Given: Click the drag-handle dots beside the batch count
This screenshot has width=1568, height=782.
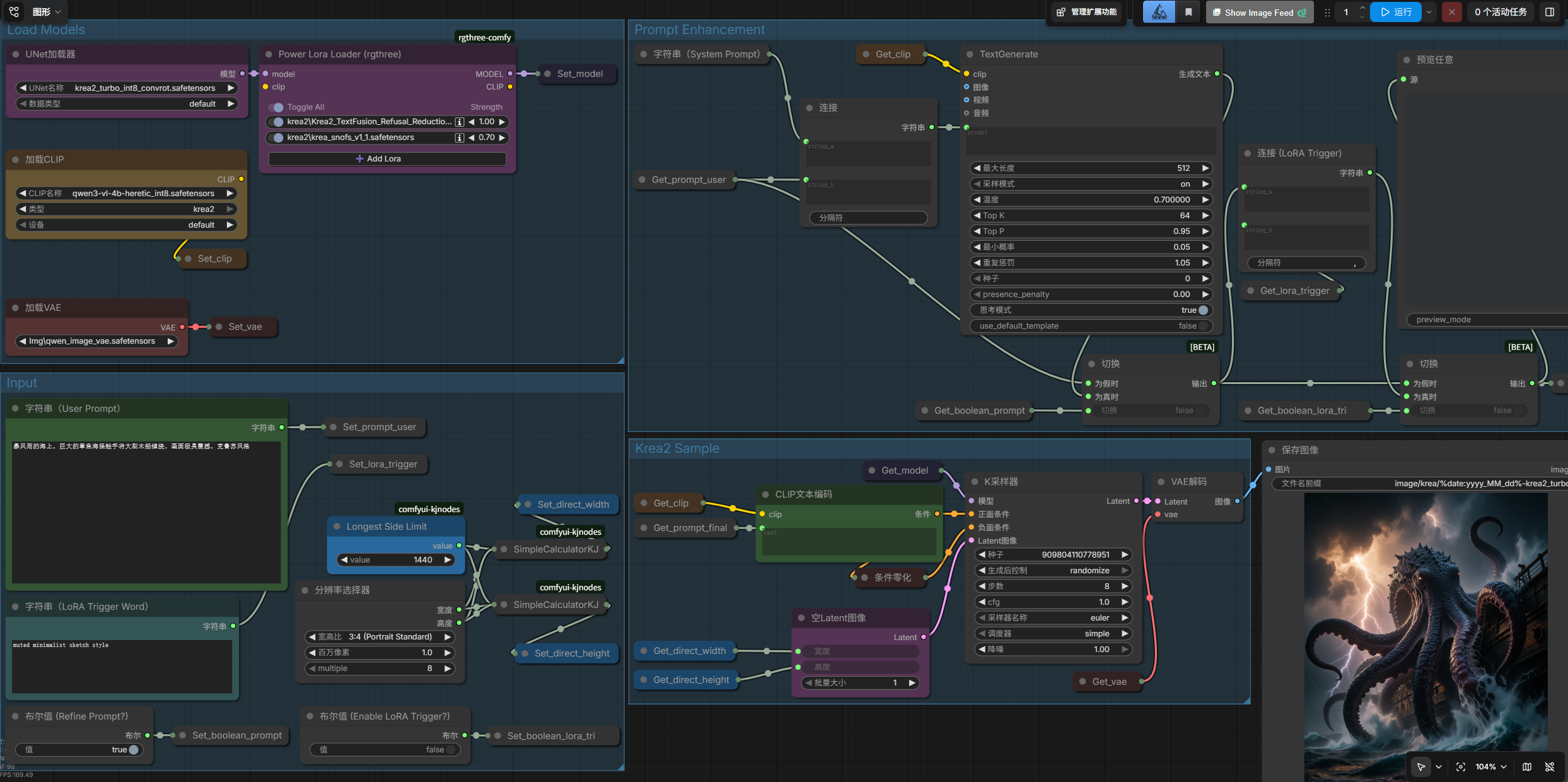Looking at the screenshot, I should click(x=1327, y=13).
